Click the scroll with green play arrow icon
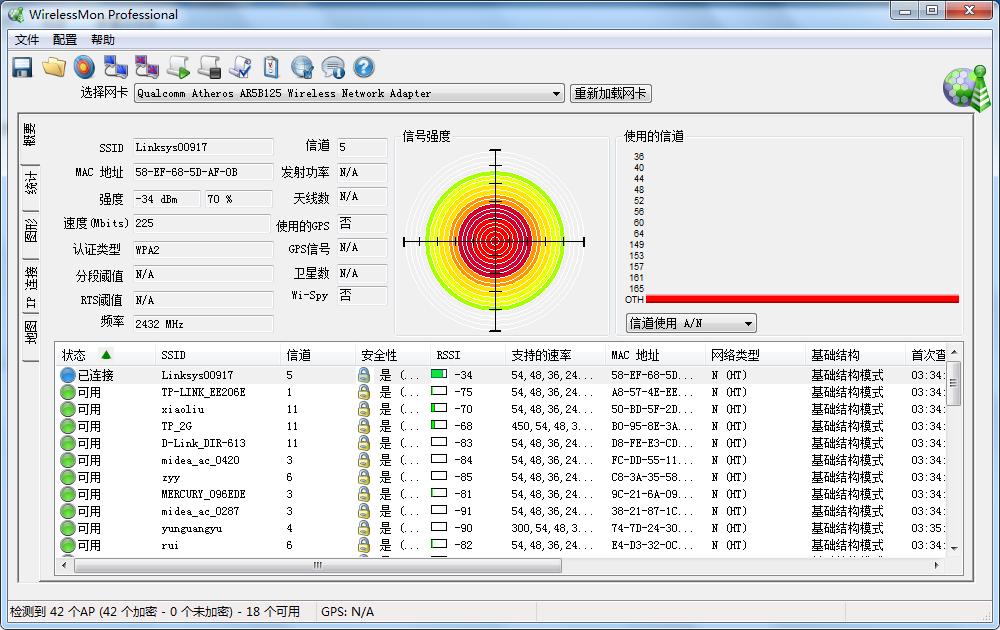1000x630 pixels. (178, 67)
